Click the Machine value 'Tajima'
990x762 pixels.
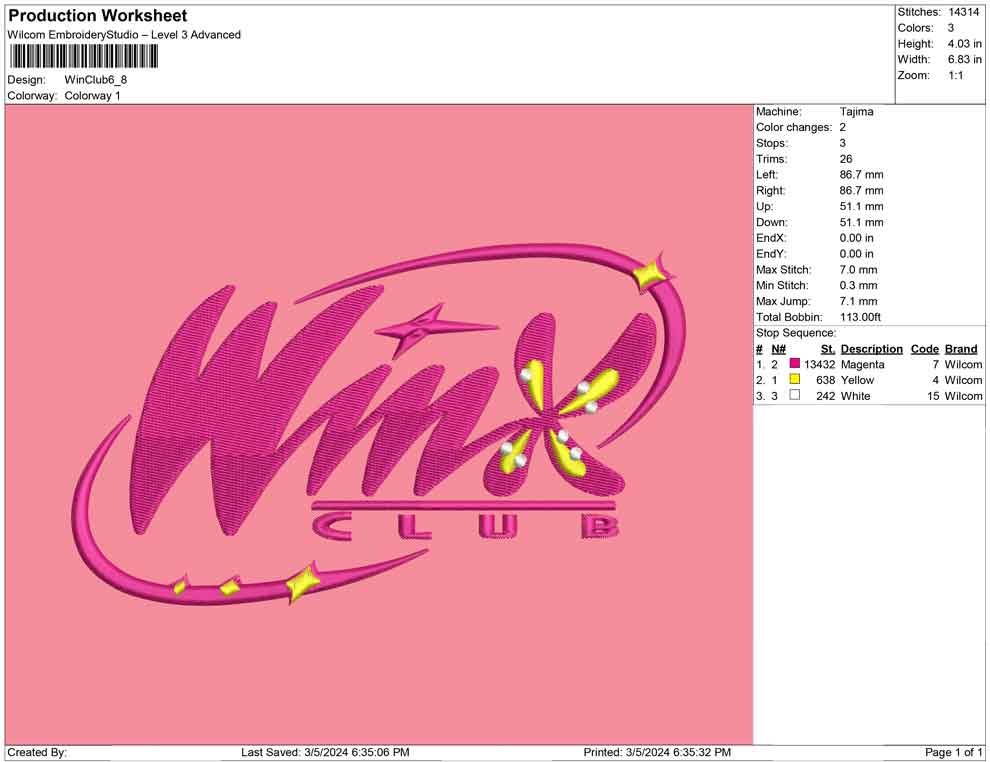coord(856,112)
